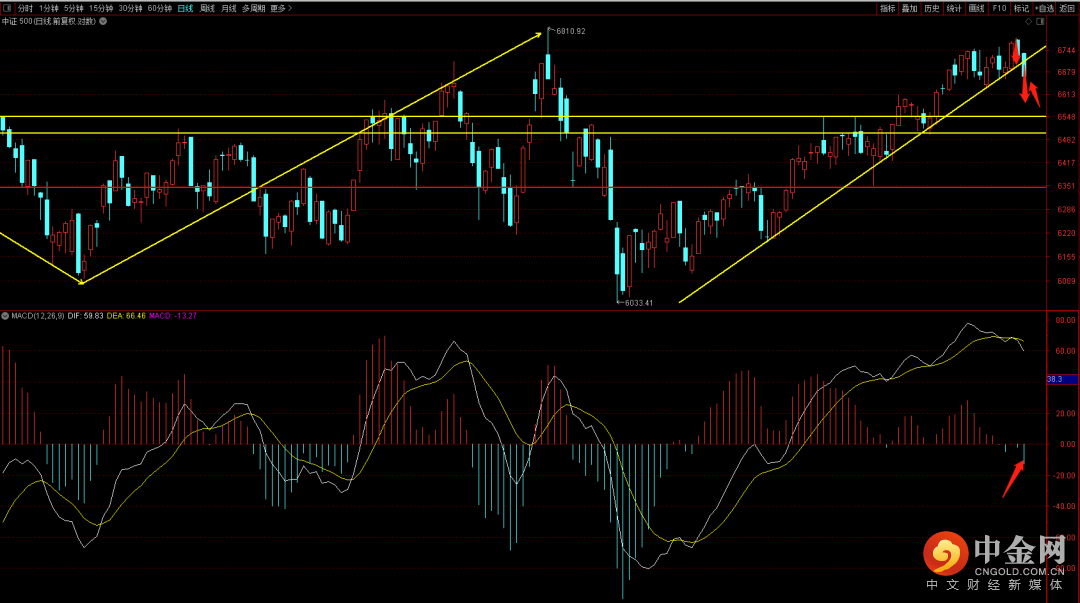Select the 5分钟 period

coord(74,8)
